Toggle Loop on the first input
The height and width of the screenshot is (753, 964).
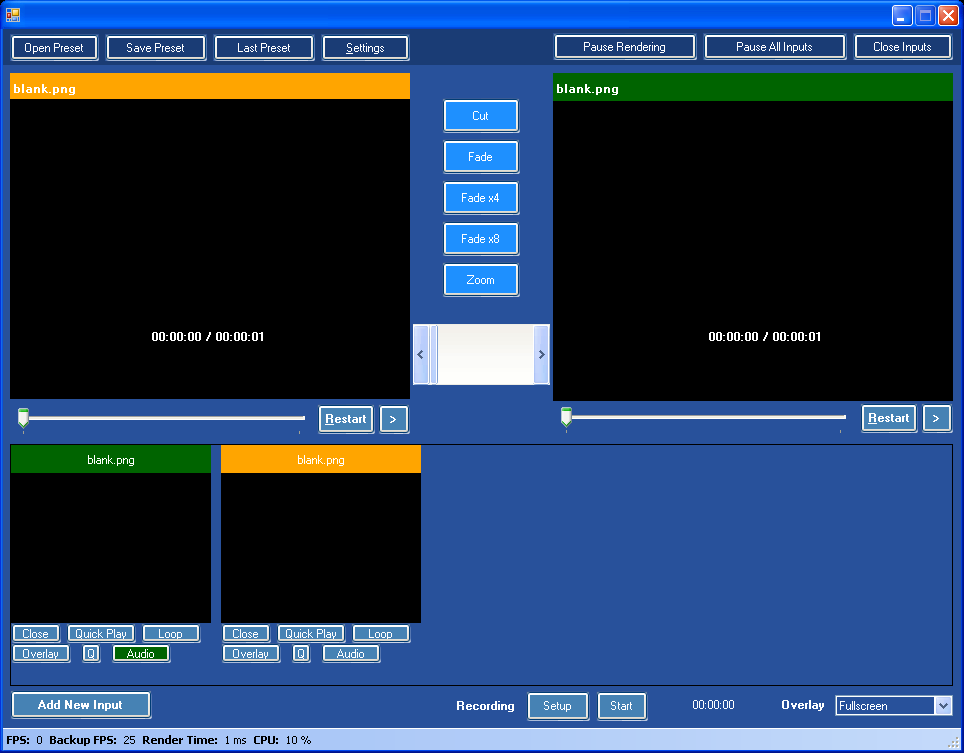tap(171, 634)
